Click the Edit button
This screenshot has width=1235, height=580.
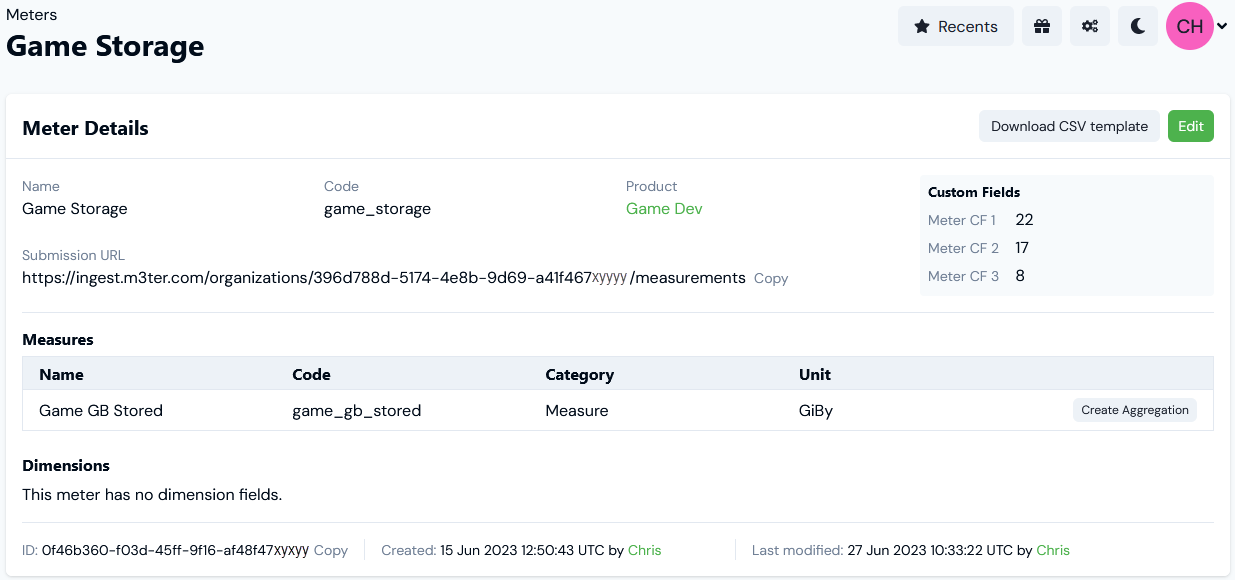click(x=1190, y=126)
